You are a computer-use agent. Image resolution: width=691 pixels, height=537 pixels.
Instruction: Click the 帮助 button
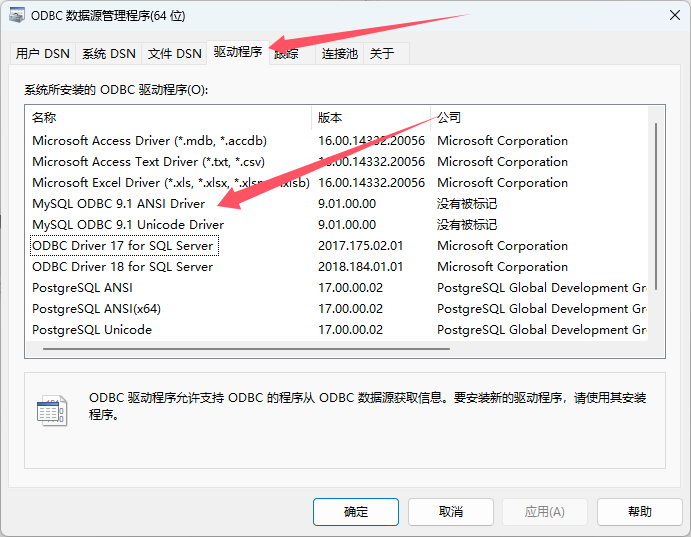click(x=639, y=512)
